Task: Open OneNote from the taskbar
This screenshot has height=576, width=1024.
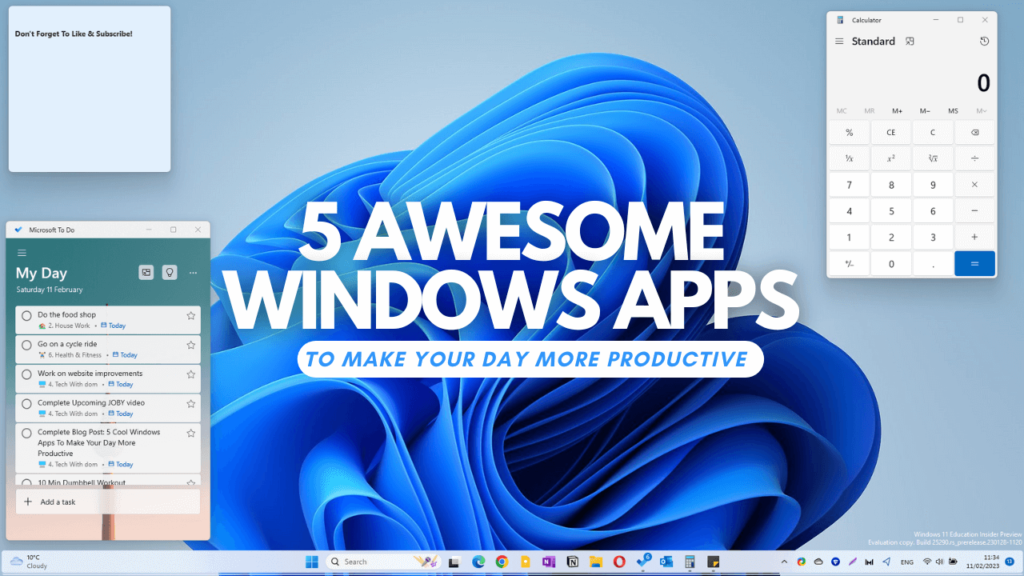Action: [x=550, y=561]
